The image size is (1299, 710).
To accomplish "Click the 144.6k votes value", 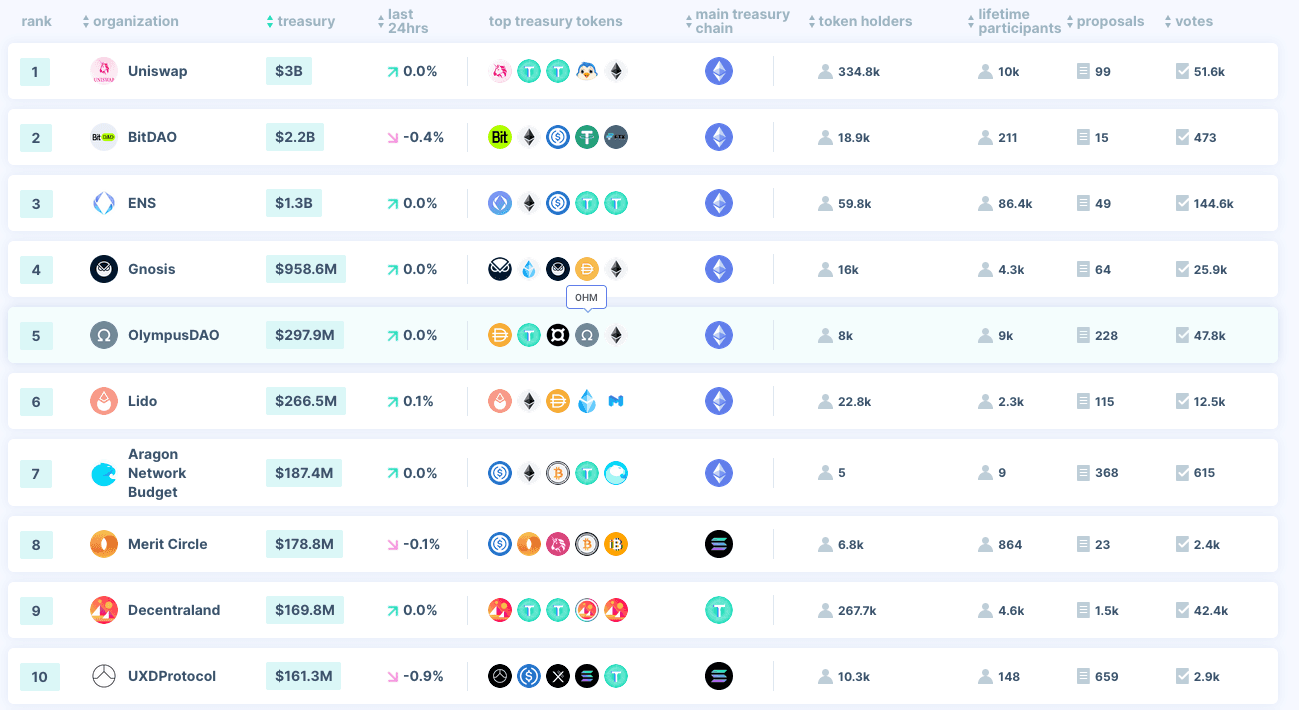I will click(x=1214, y=203).
